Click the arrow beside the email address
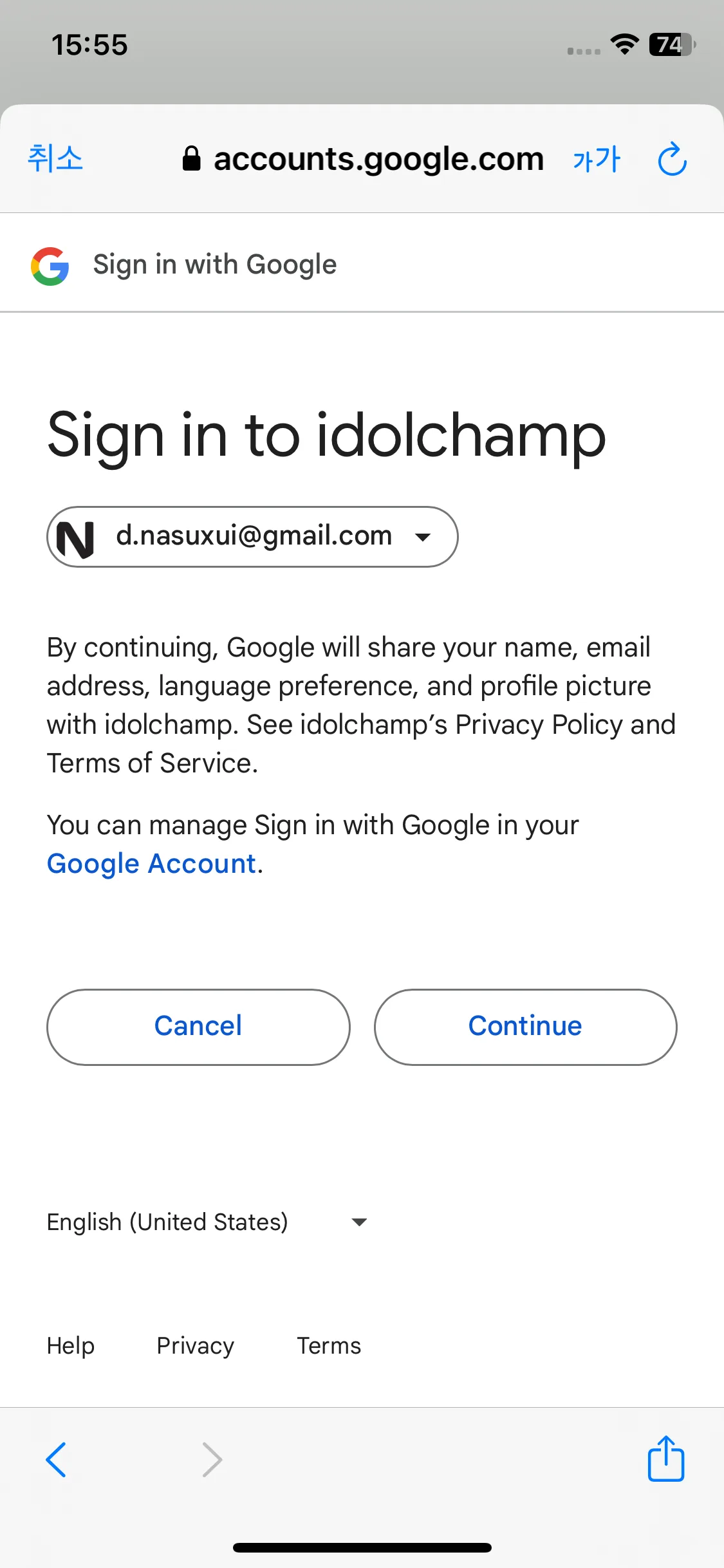 click(423, 537)
